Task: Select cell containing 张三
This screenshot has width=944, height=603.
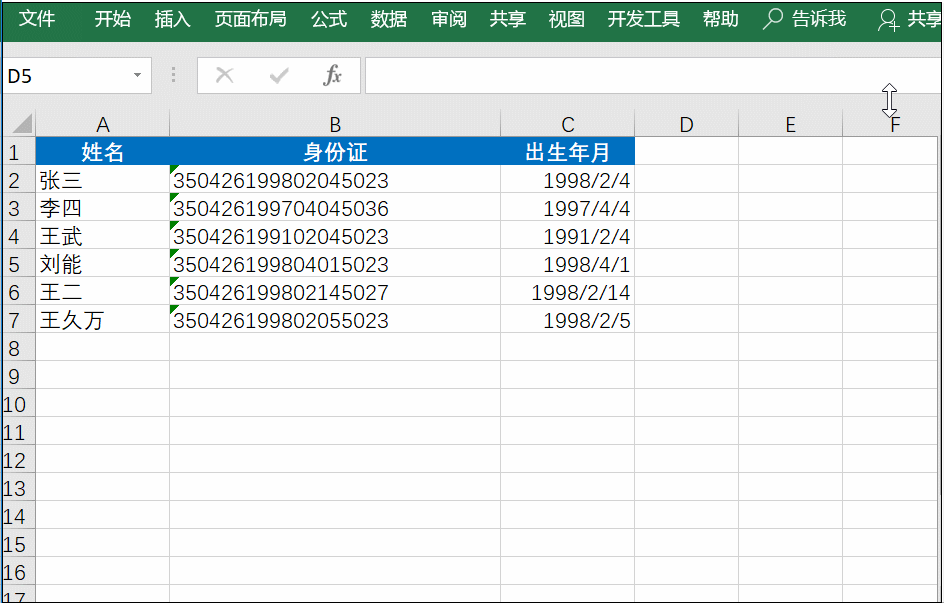Action: (x=102, y=179)
